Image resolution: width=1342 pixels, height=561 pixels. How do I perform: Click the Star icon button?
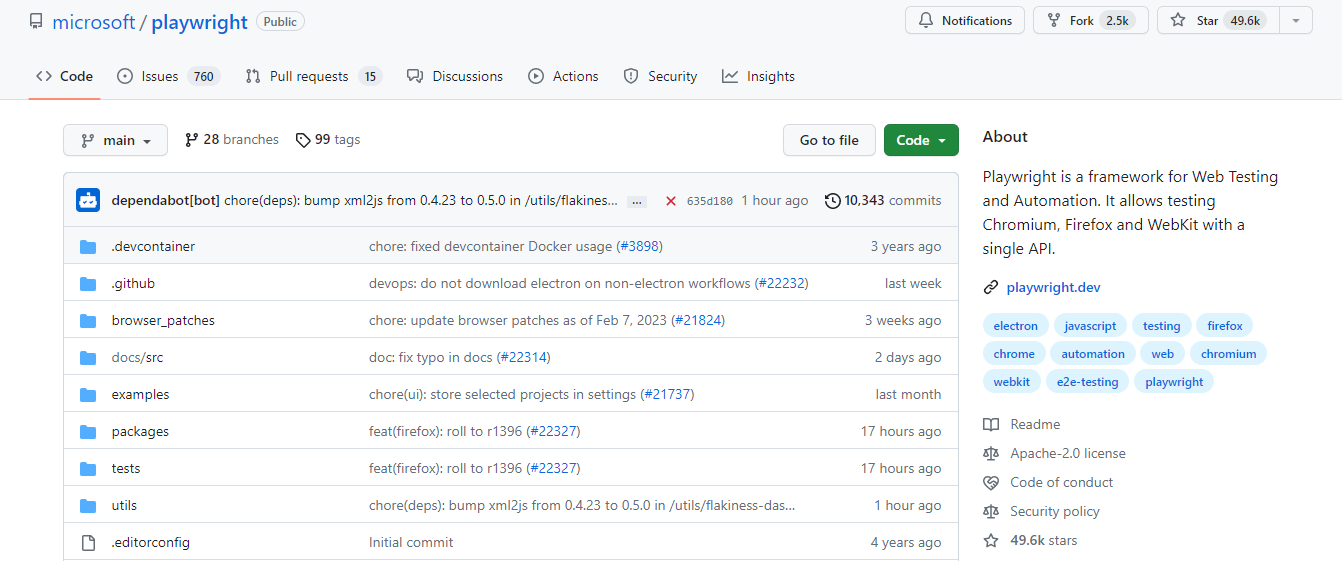[x=1178, y=21]
